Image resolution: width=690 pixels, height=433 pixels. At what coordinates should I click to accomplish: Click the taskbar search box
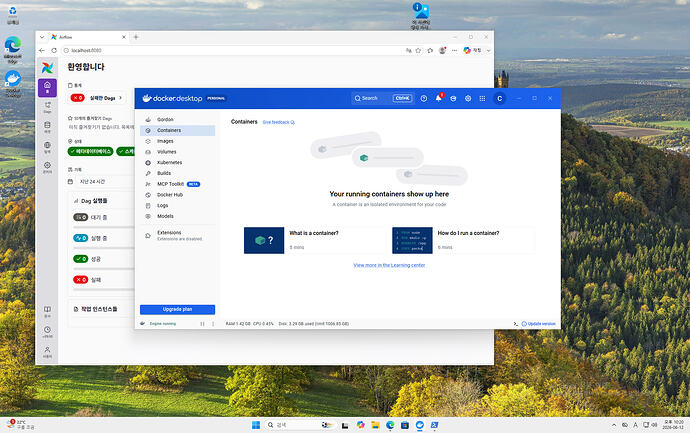click(301, 425)
